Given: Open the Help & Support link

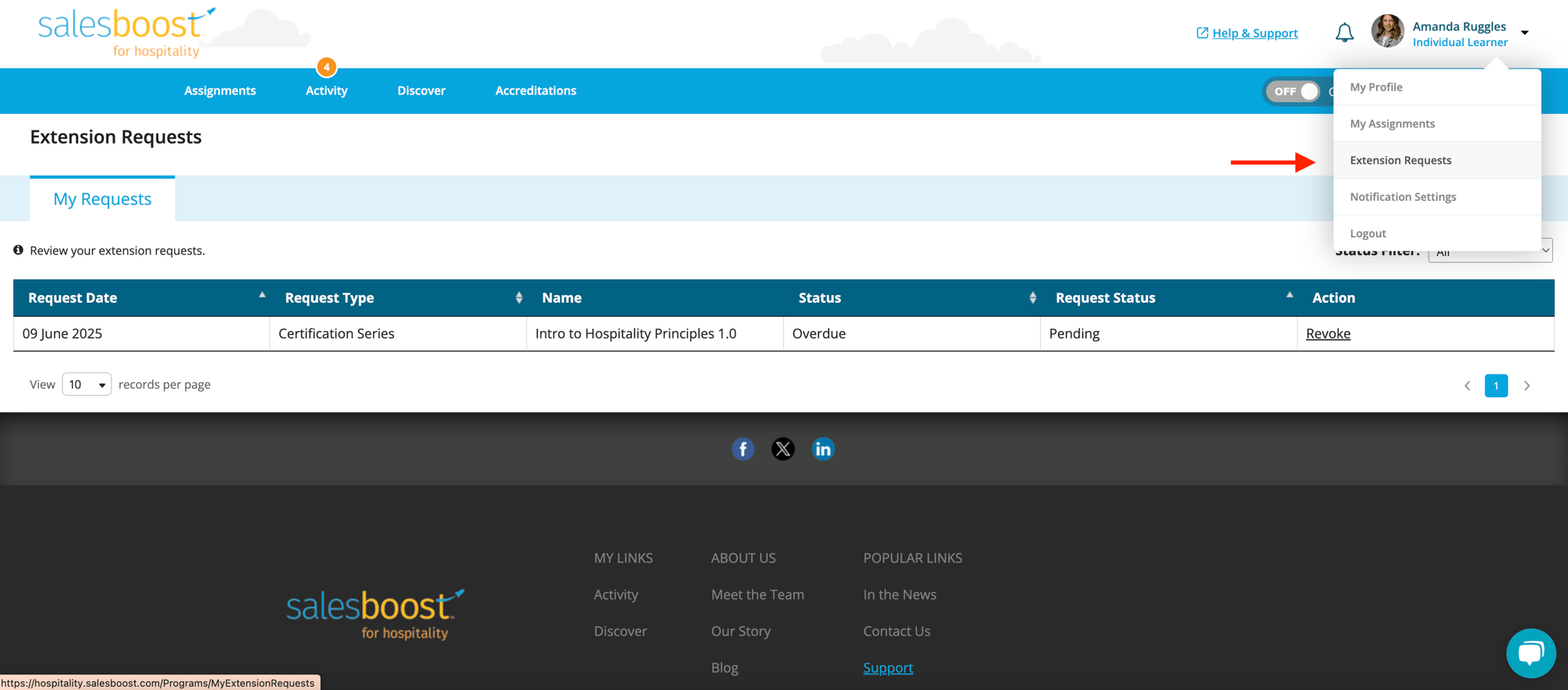Looking at the screenshot, I should (x=1254, y=33).
